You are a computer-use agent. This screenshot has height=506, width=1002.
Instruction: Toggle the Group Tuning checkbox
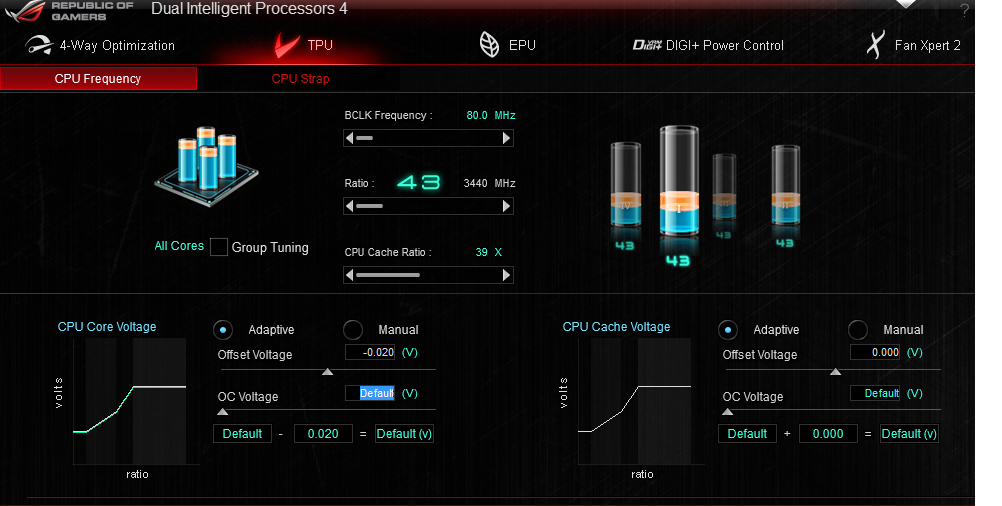[219, 247]
